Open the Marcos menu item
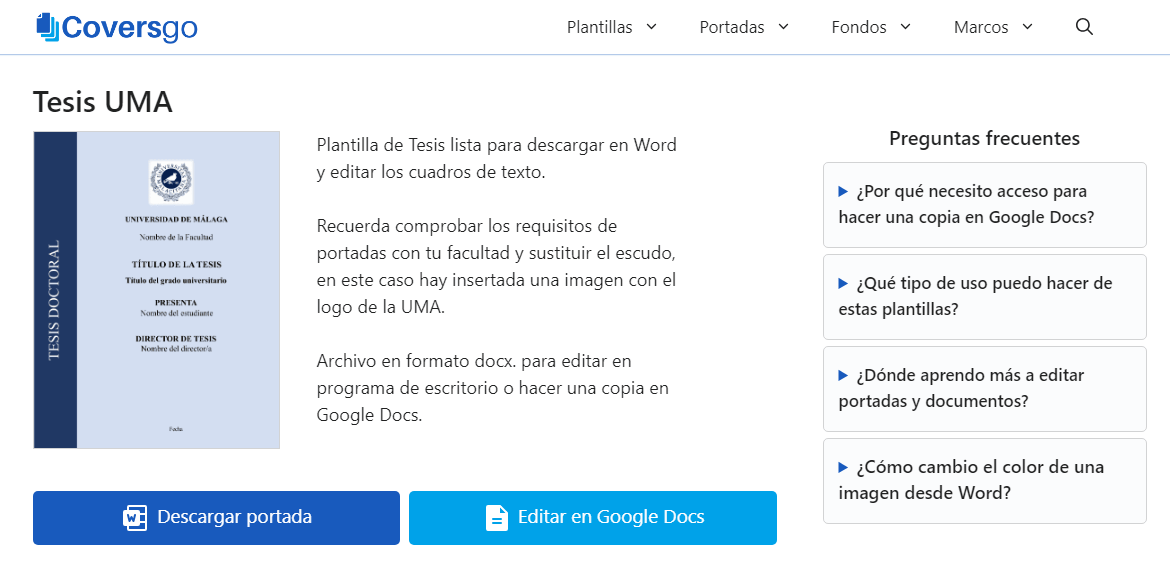This screenshot has width=1170, height=569. (981, 28)
